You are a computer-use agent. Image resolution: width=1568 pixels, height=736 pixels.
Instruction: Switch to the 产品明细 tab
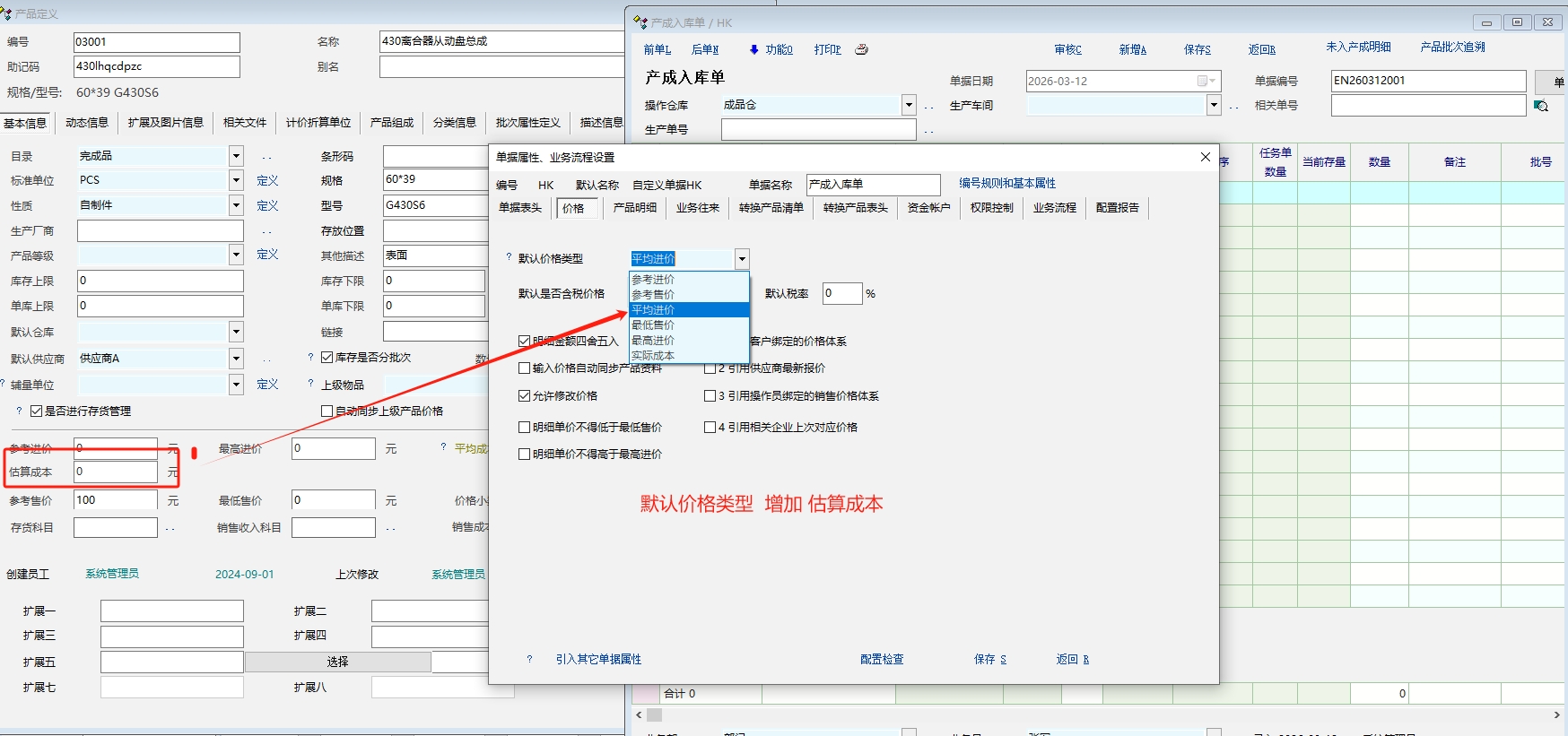[x=634, y=208]
